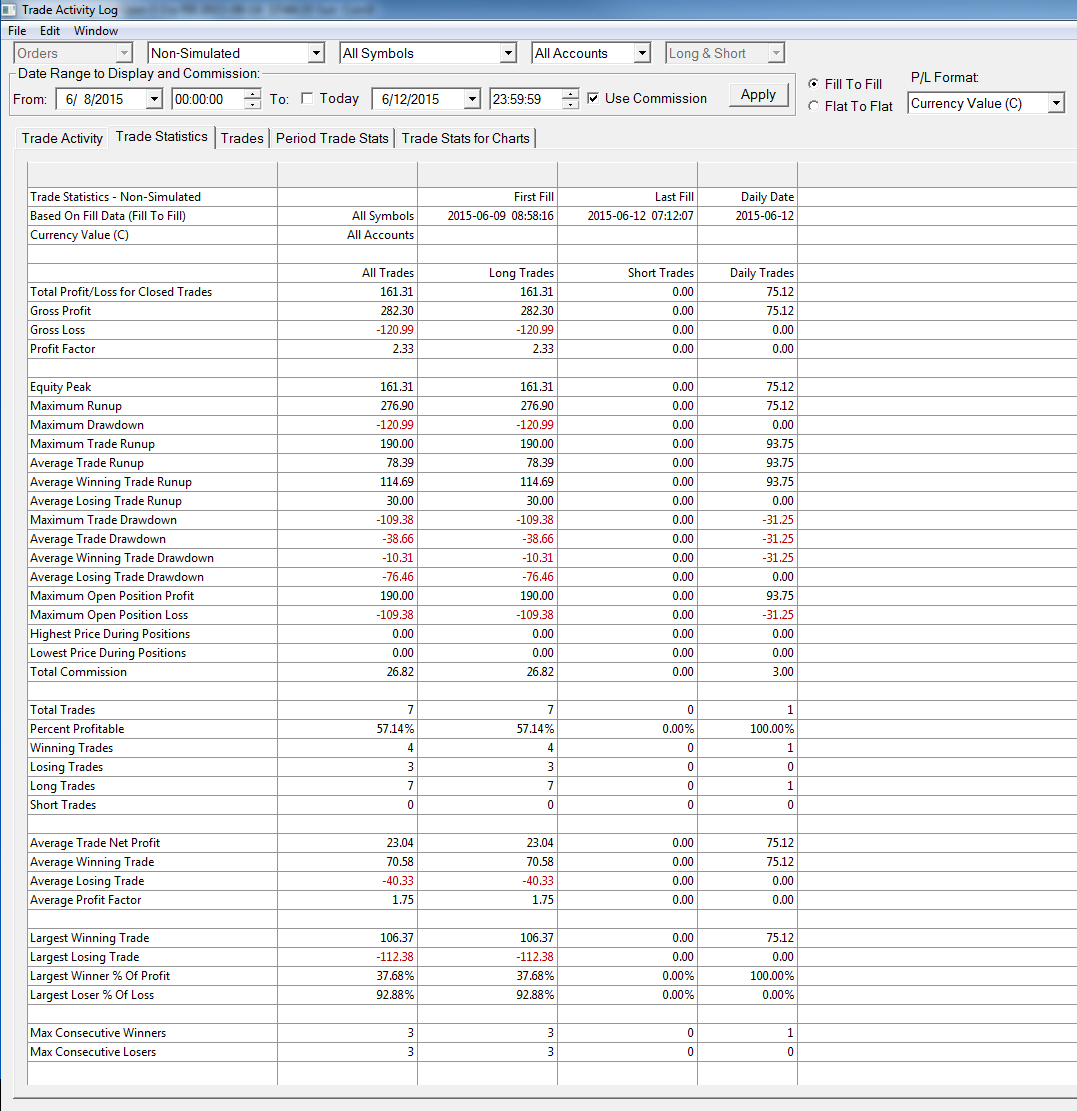Open the Window menu
Screen dimensions: 1077x1111
[96, 31]
